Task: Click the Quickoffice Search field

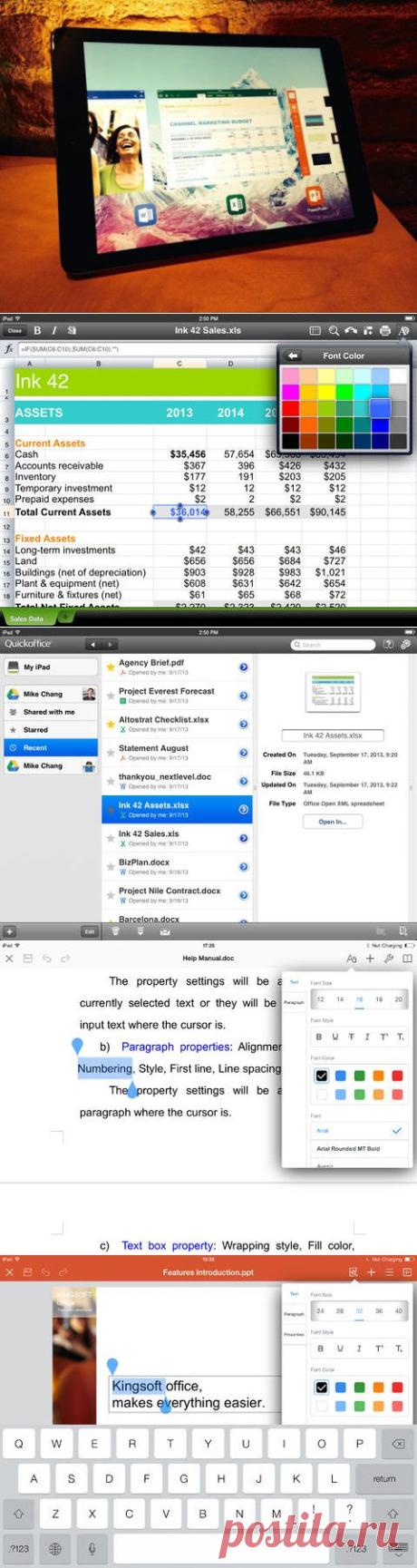Action: 333,644
